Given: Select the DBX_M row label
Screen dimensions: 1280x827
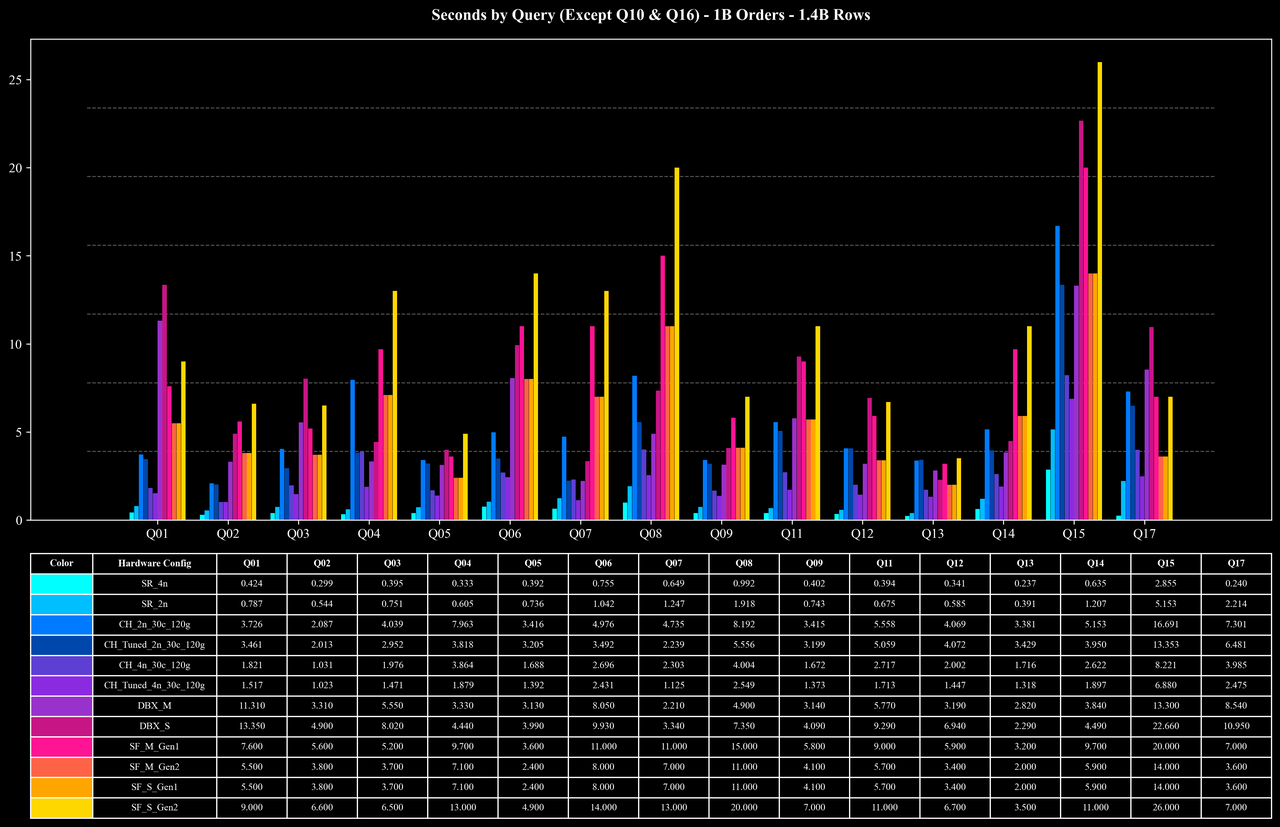Looking at the screenshot, I should [154, 705].
